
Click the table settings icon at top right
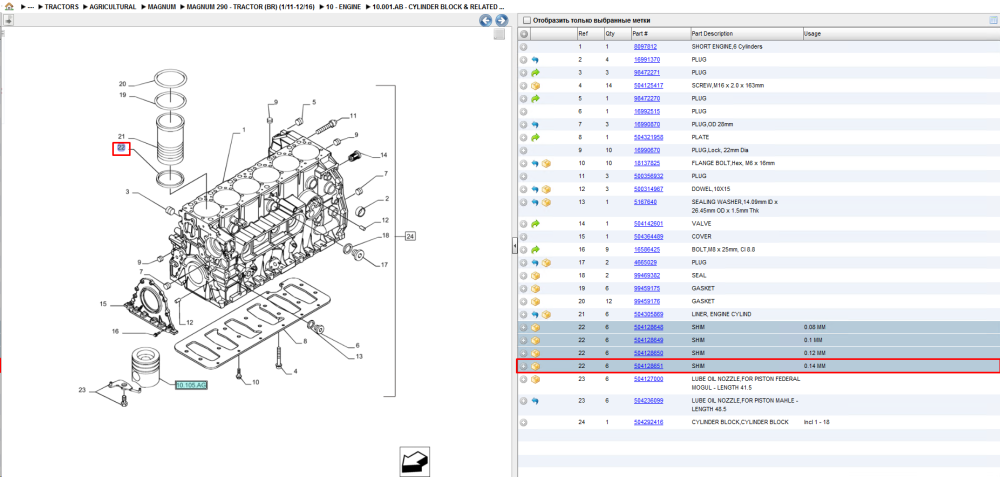tap(993, 20)
